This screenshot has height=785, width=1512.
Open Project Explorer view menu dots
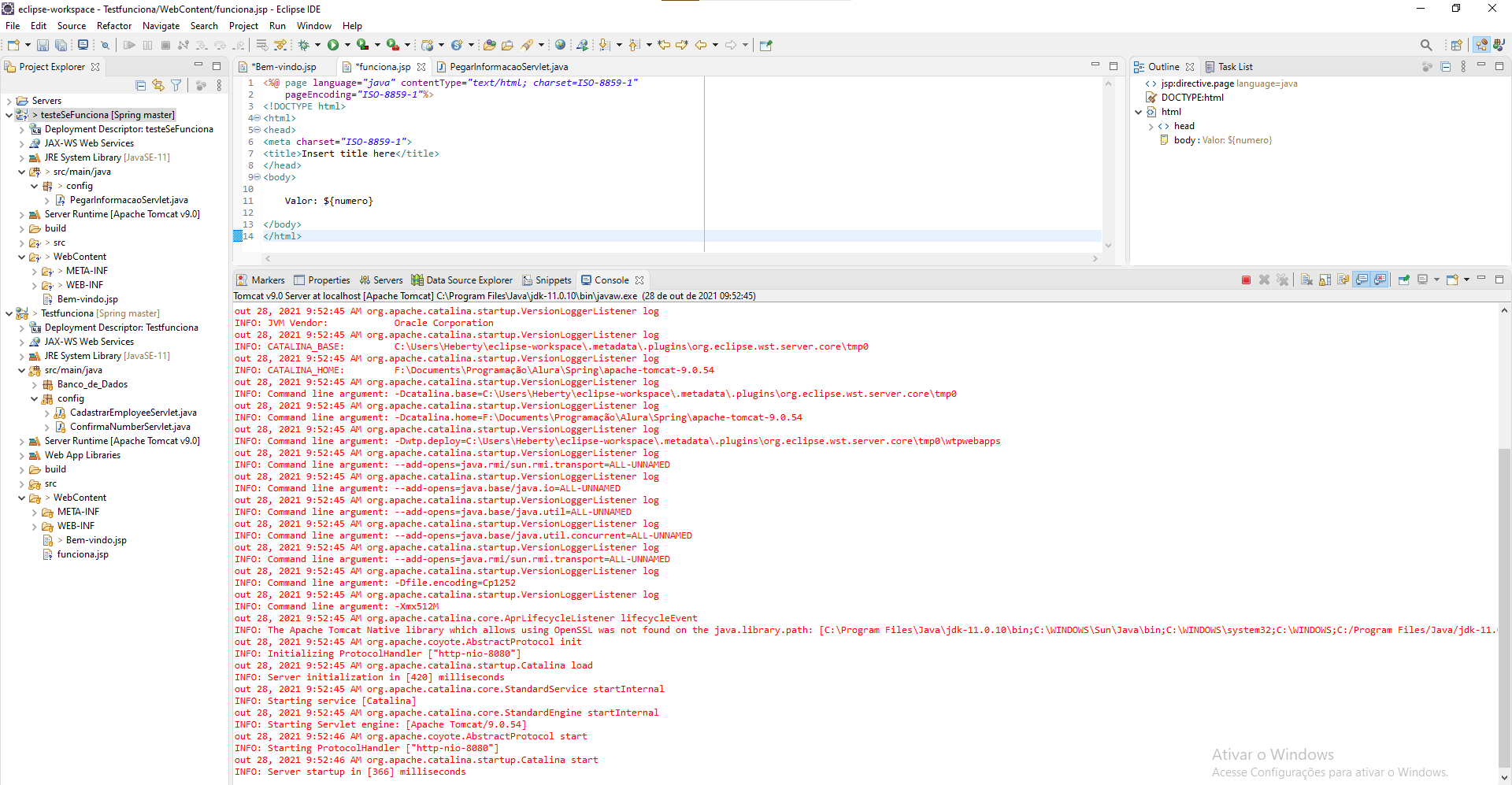pyautogui.click(x=219, y=85)
